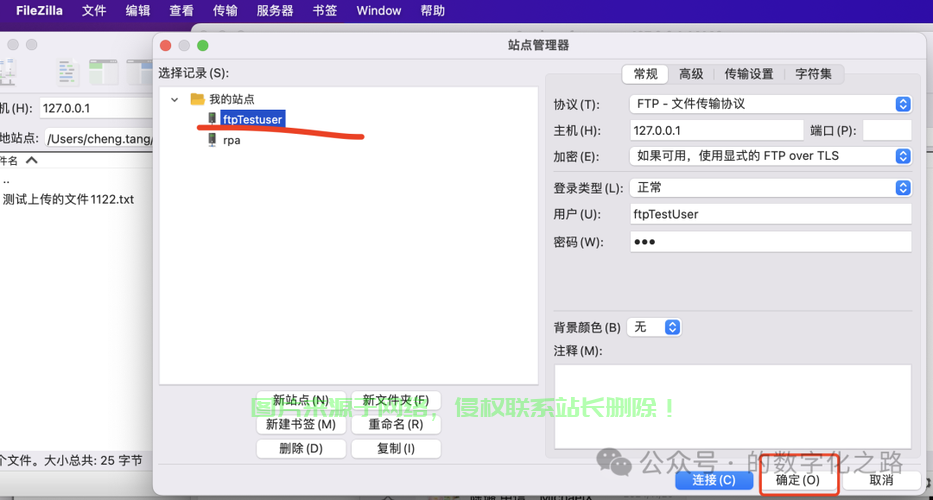This screenshot has width=933, height=500.
Task: Sort by the 文件名 column header
Action: 18,160
